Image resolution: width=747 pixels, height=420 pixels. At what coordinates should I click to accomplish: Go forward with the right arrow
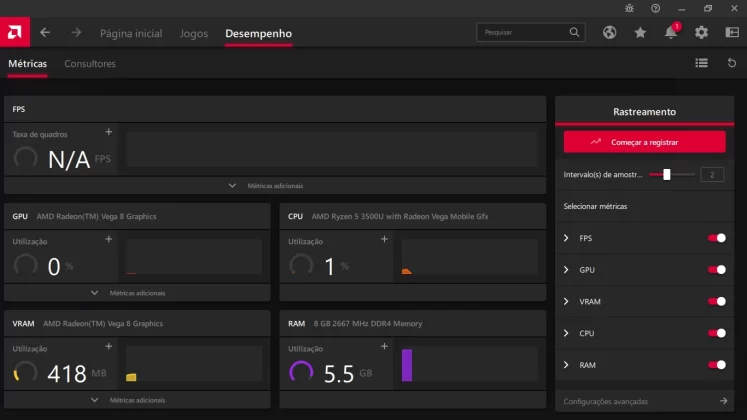[x=76, y=32]
